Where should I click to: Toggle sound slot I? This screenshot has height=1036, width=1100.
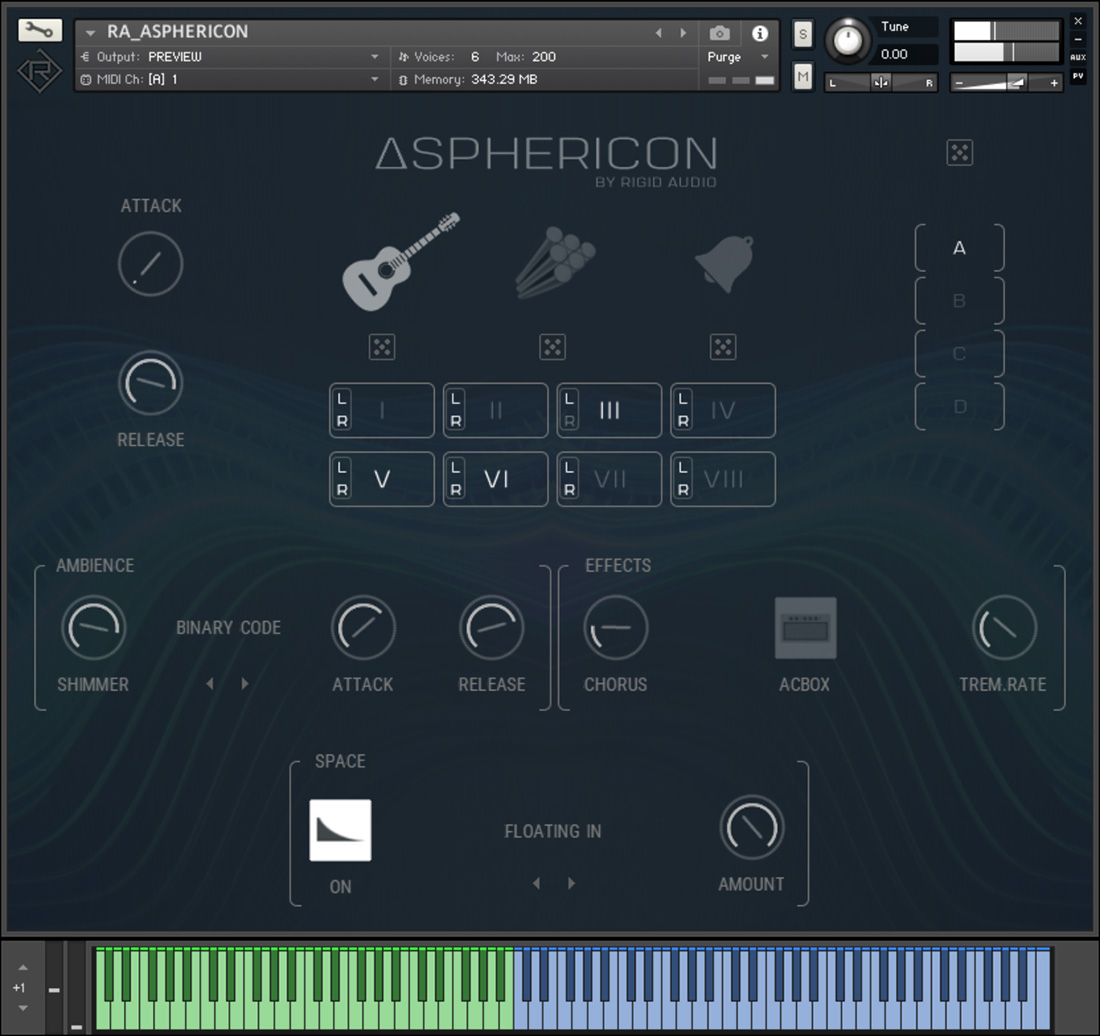coord(382,410)
